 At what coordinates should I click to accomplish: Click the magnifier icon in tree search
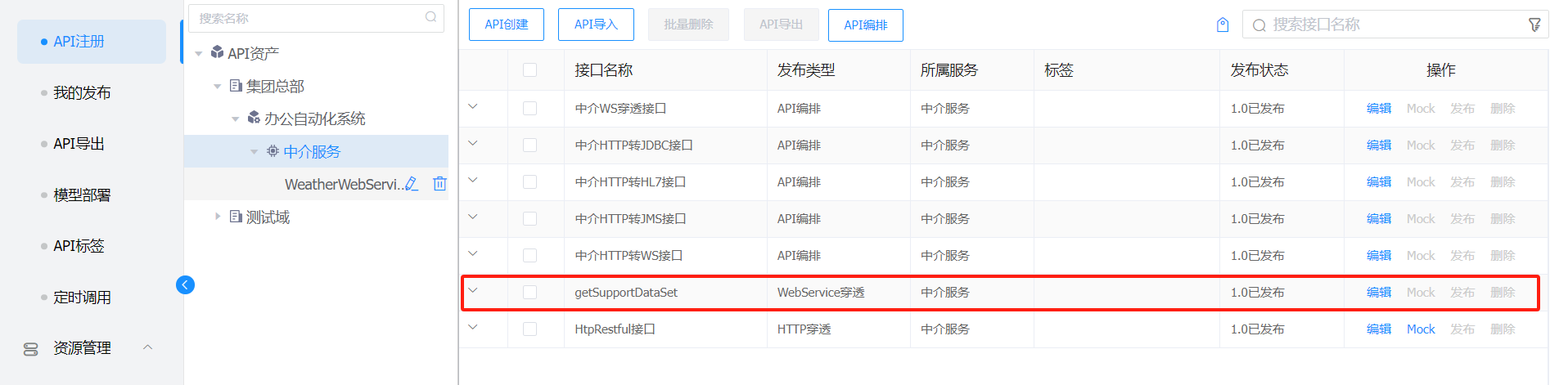pos(431,17)
